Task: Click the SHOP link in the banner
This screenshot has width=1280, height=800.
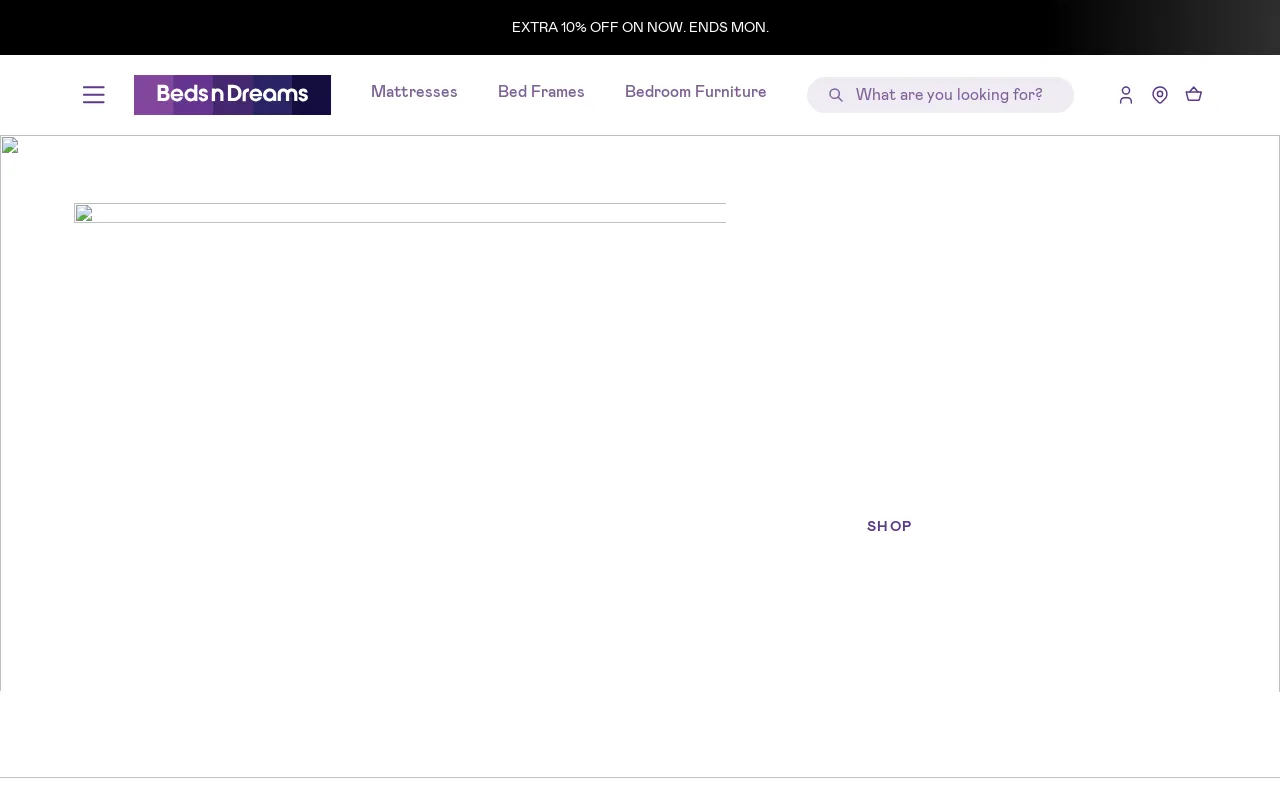Action: 889,527
